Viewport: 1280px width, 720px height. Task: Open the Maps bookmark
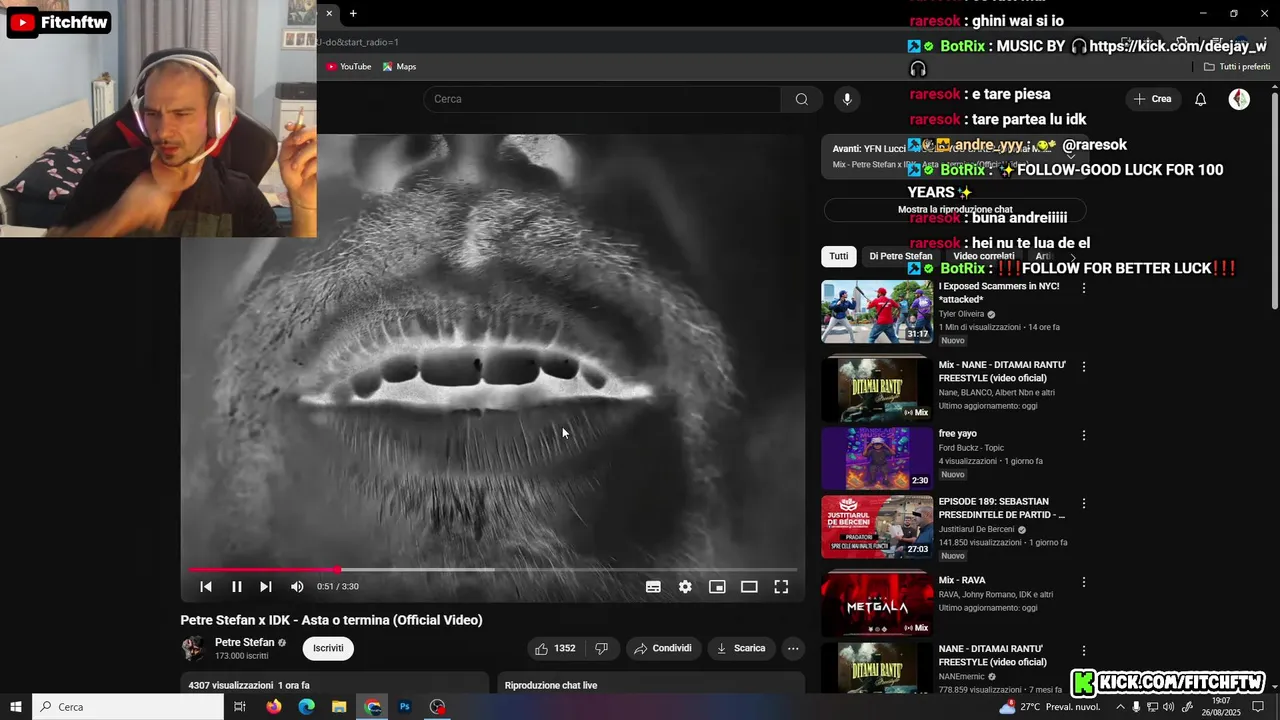tap(399, 67)
